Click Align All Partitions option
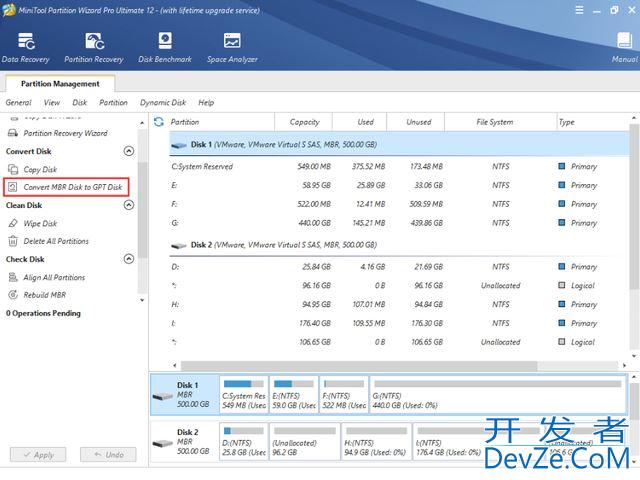640x480 pixels. [54, 277]
